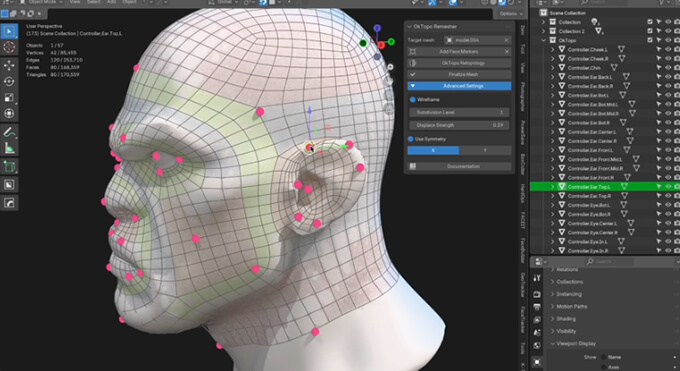The image size is (680, 371).
Task: Uncheck the Collection 2 exclude checkbox
Action: pyautogui.click(x=650, y=31)
